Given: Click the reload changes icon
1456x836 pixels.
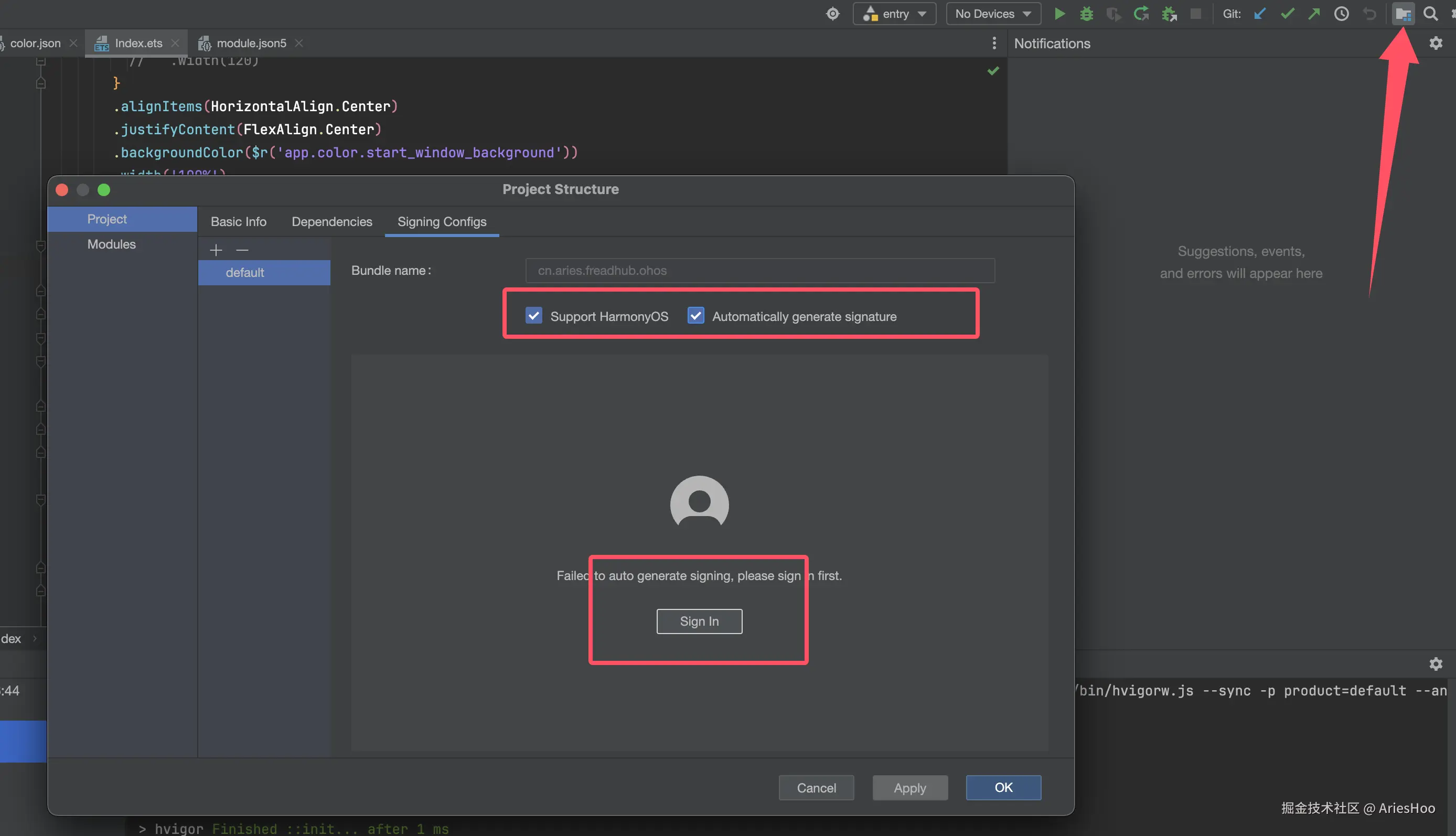Looking at the screenshot, I should tap(1141, 14).
